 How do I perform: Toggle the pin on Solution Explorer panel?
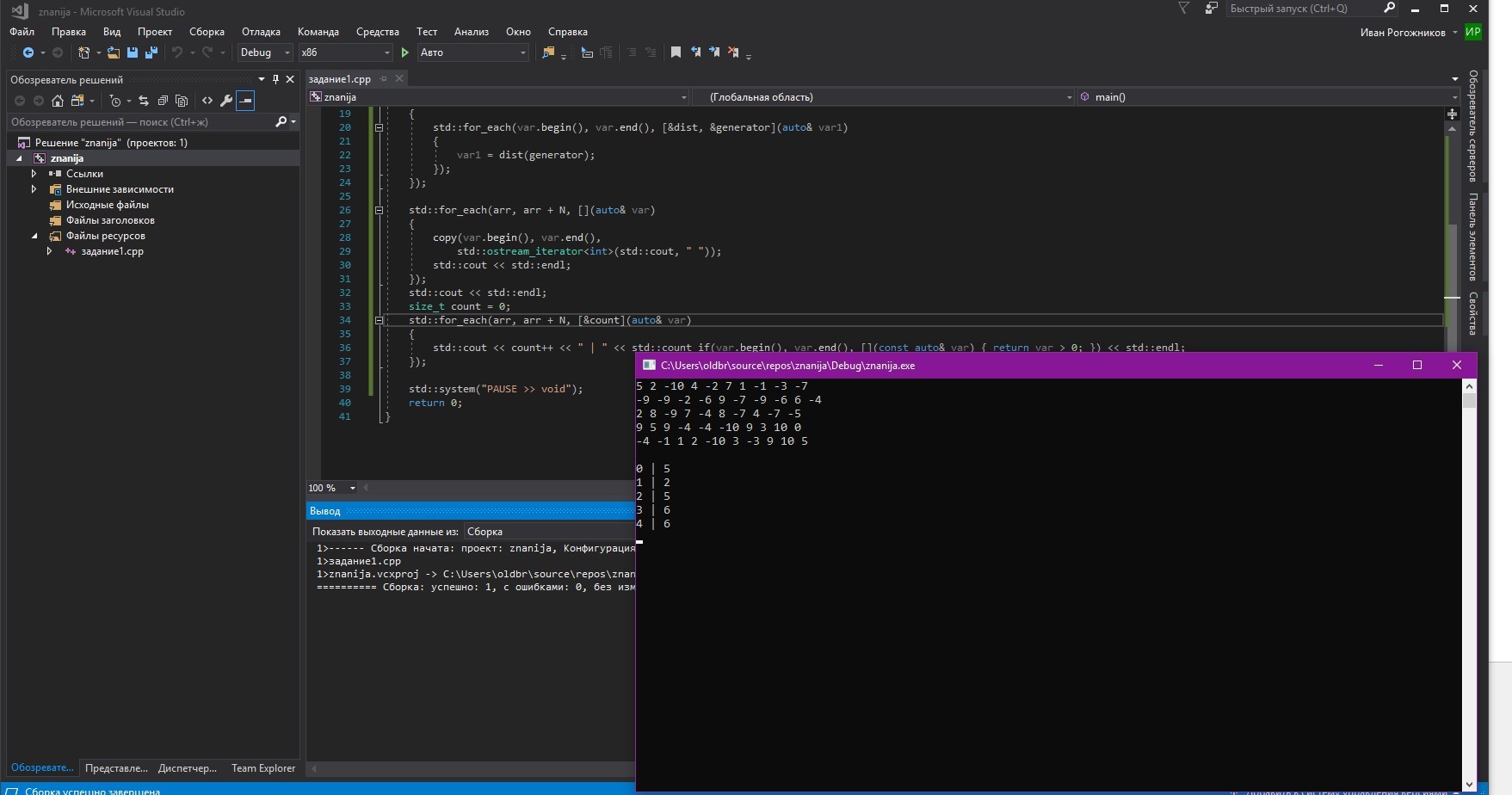[x=275, y=79]
